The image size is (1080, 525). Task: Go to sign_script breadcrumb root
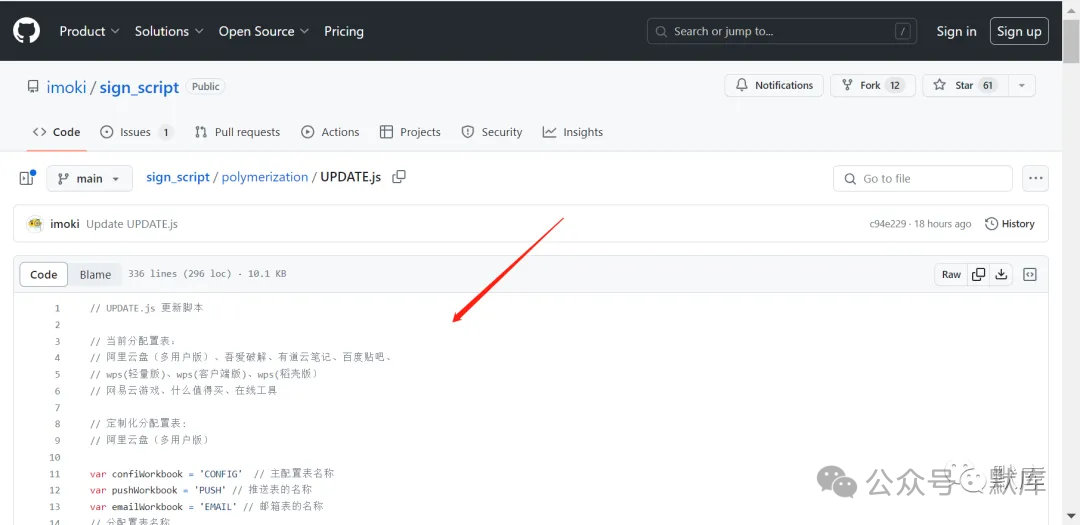pos(178,177)
